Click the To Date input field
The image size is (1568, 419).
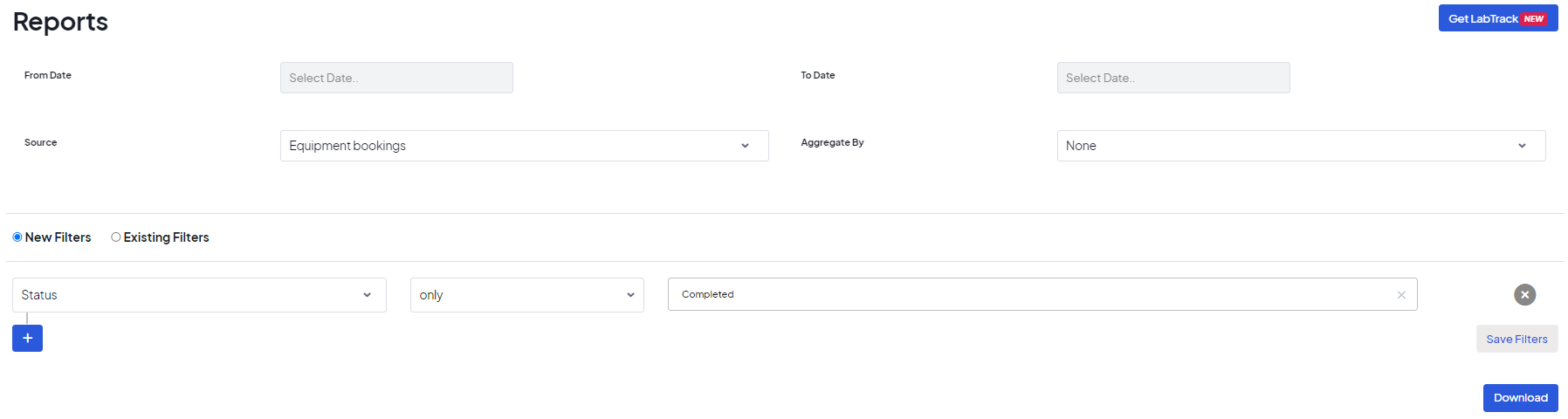(1173, 78)
